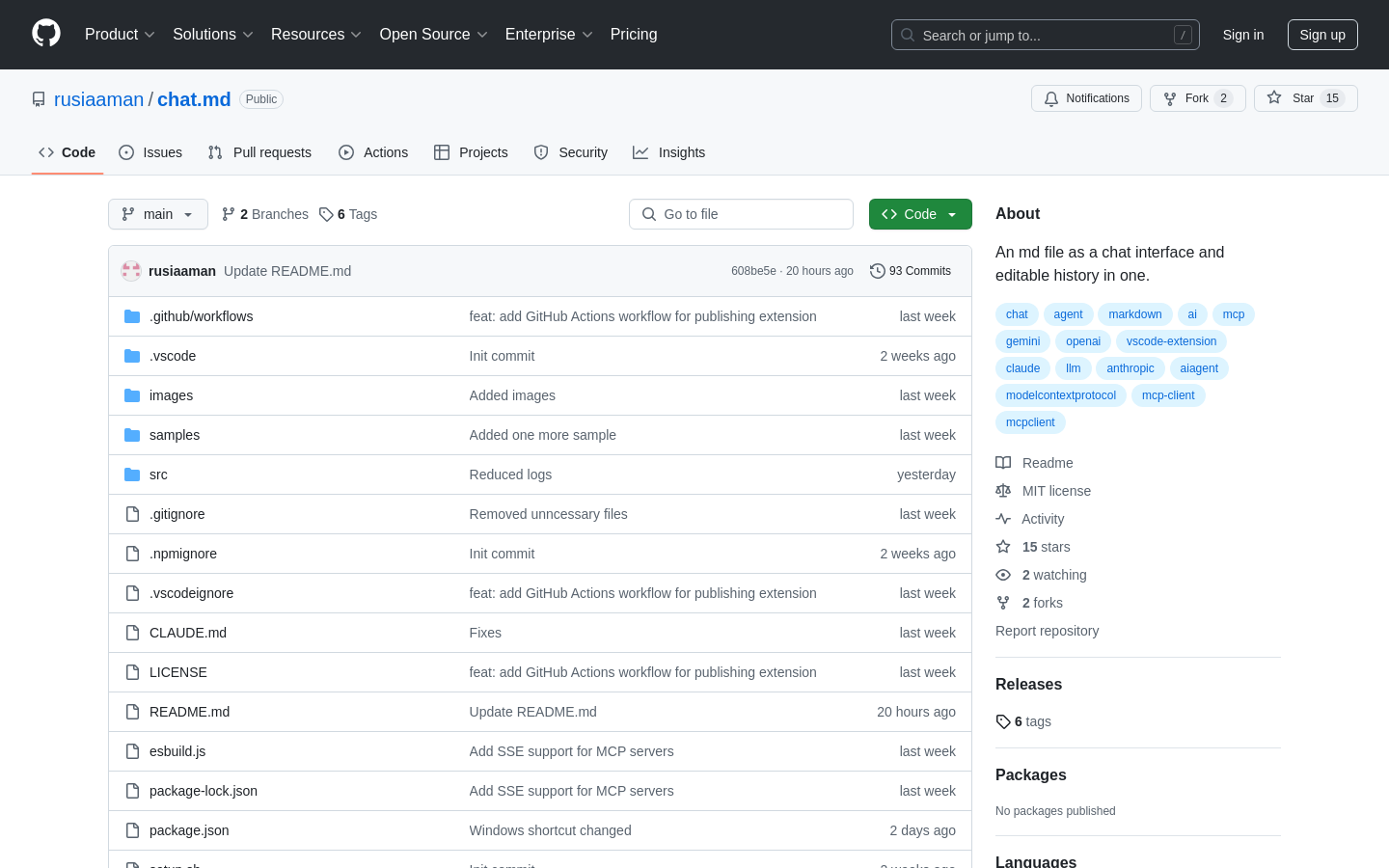Open the .npmignore file
Viewport: 1389px width, 868px height.
183,554
